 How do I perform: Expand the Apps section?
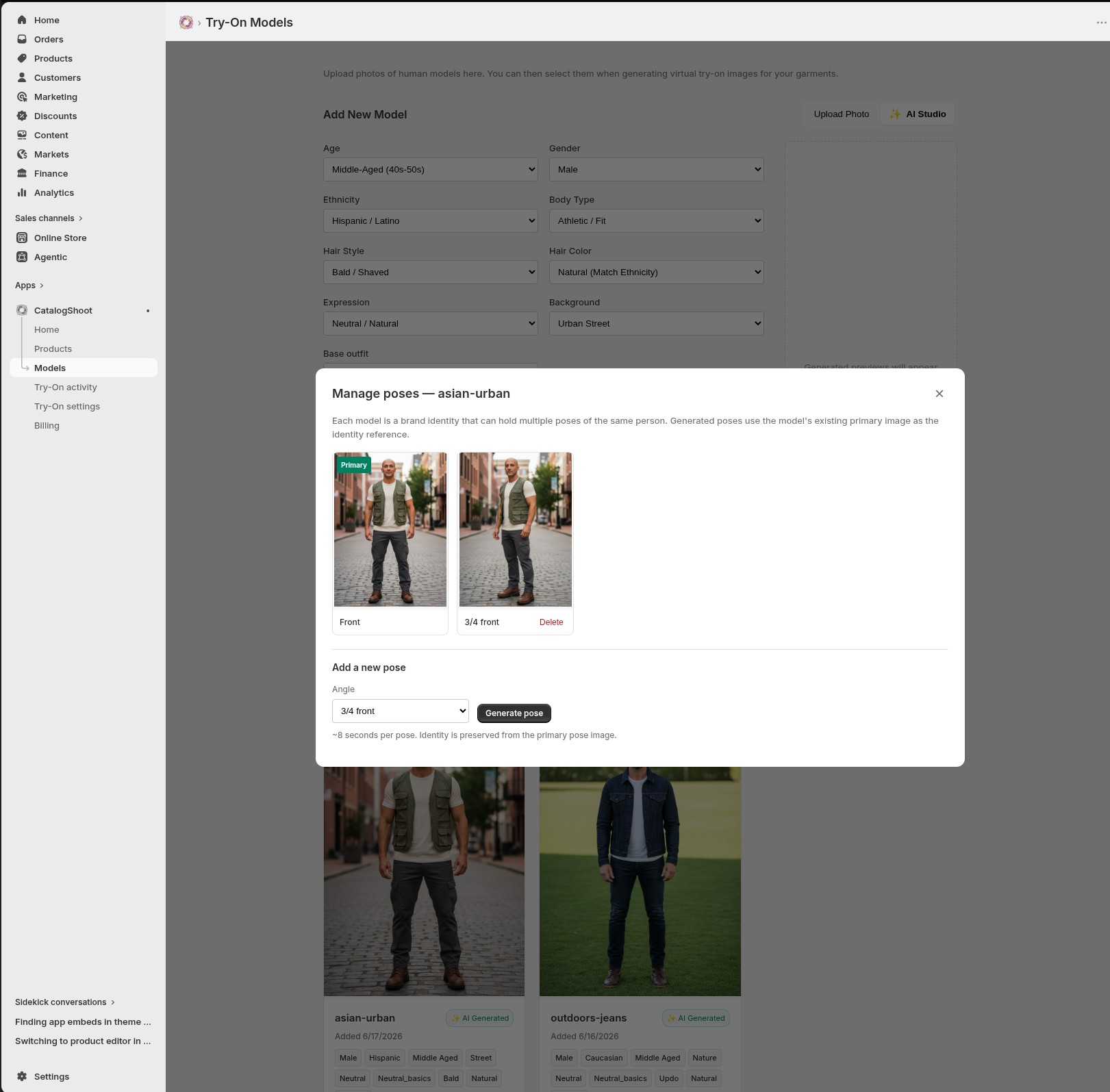(x=29, y=285)
